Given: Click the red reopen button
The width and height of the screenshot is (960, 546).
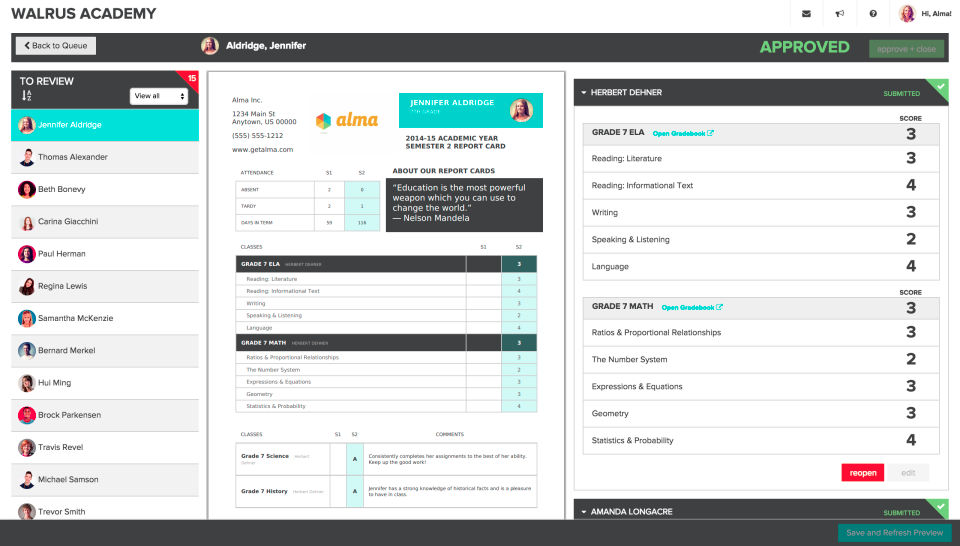Looking at the screenshot, I should click(x=863, y=473).
